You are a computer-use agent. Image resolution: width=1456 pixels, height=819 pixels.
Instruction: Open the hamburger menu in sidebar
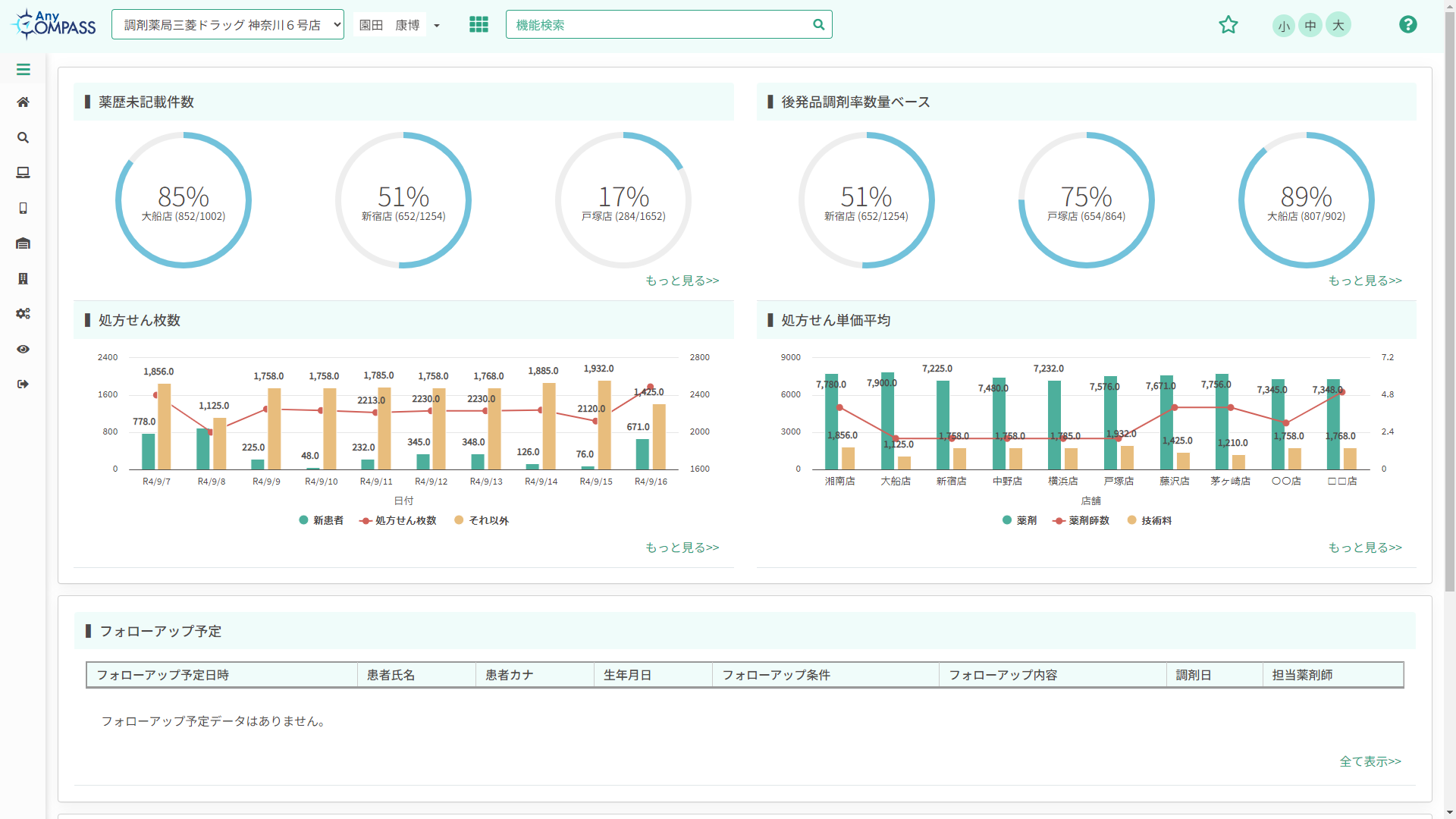24,70
